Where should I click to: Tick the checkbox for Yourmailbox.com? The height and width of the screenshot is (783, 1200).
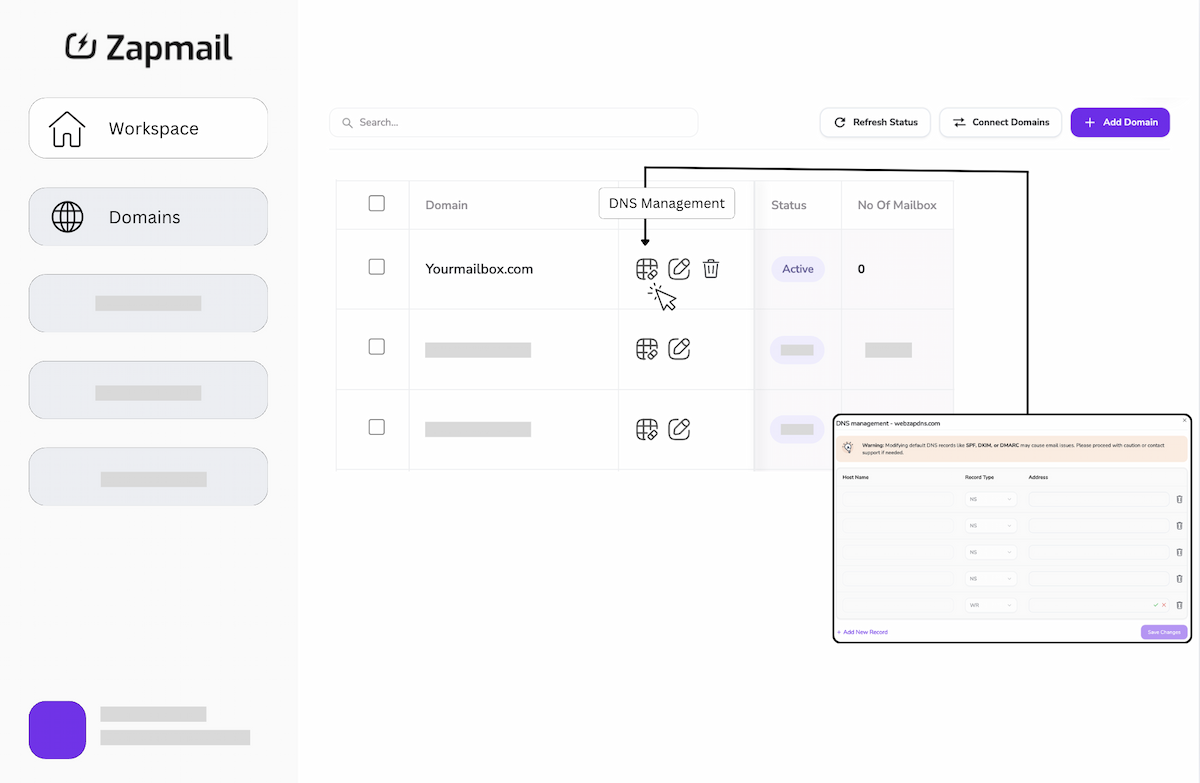(x=376, y=267)
